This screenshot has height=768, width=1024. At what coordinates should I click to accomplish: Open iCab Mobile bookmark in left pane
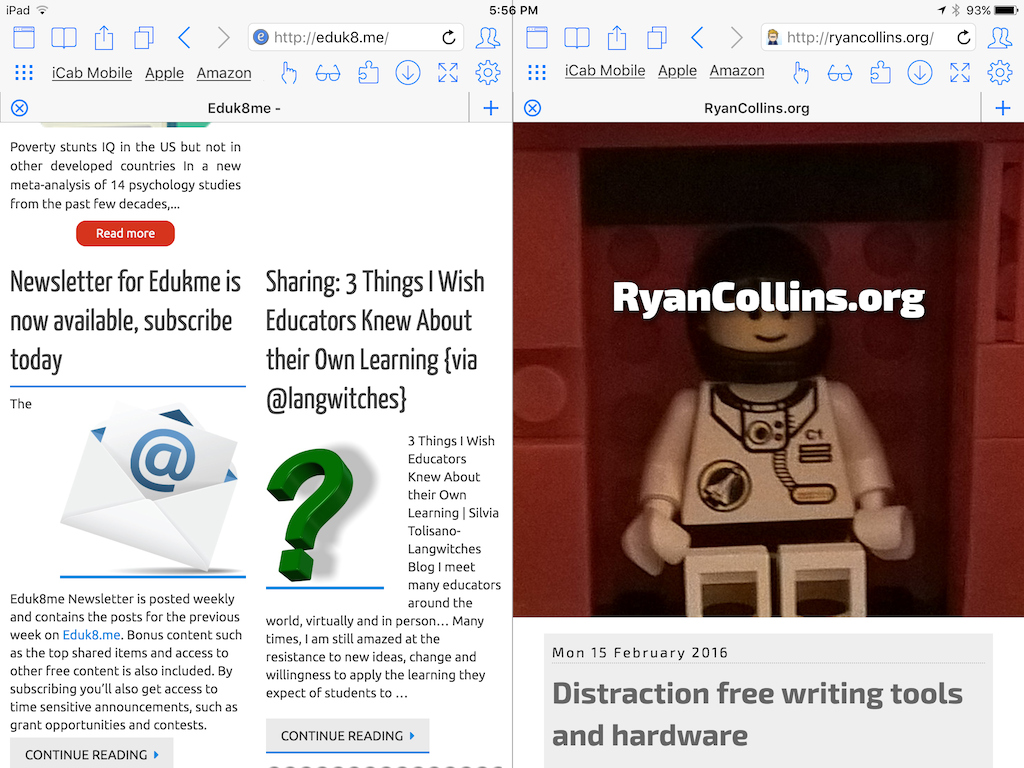(92, 73)
